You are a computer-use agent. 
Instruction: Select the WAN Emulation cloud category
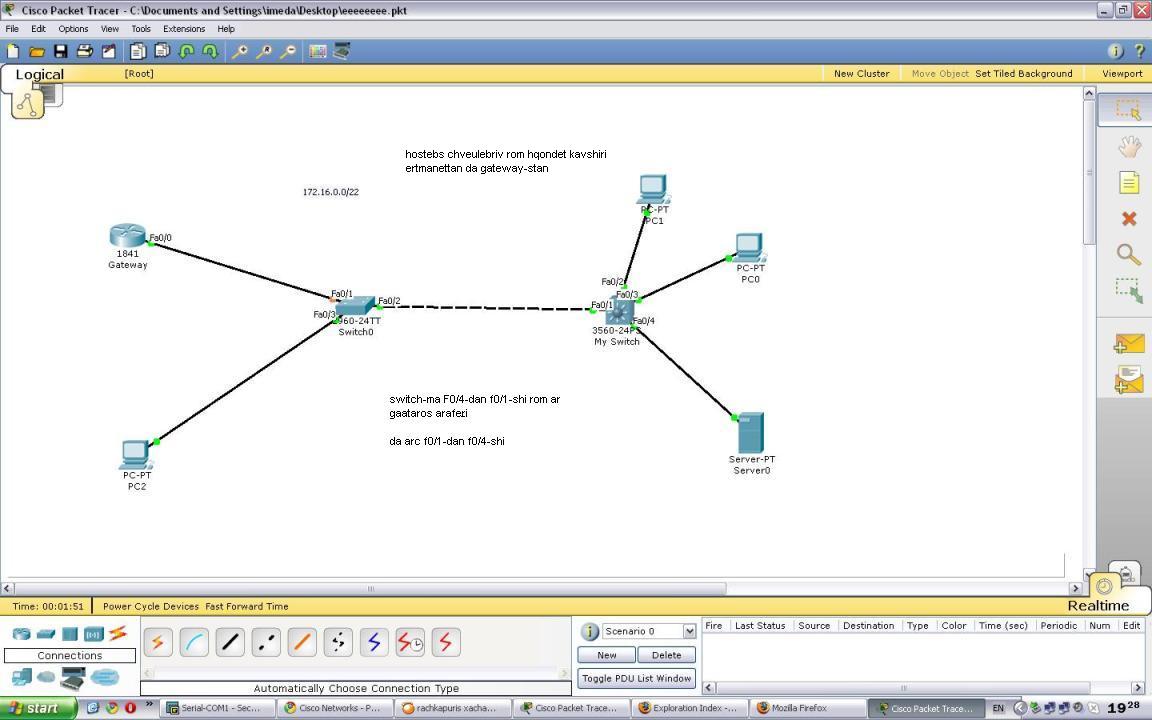tap(46, 677)
